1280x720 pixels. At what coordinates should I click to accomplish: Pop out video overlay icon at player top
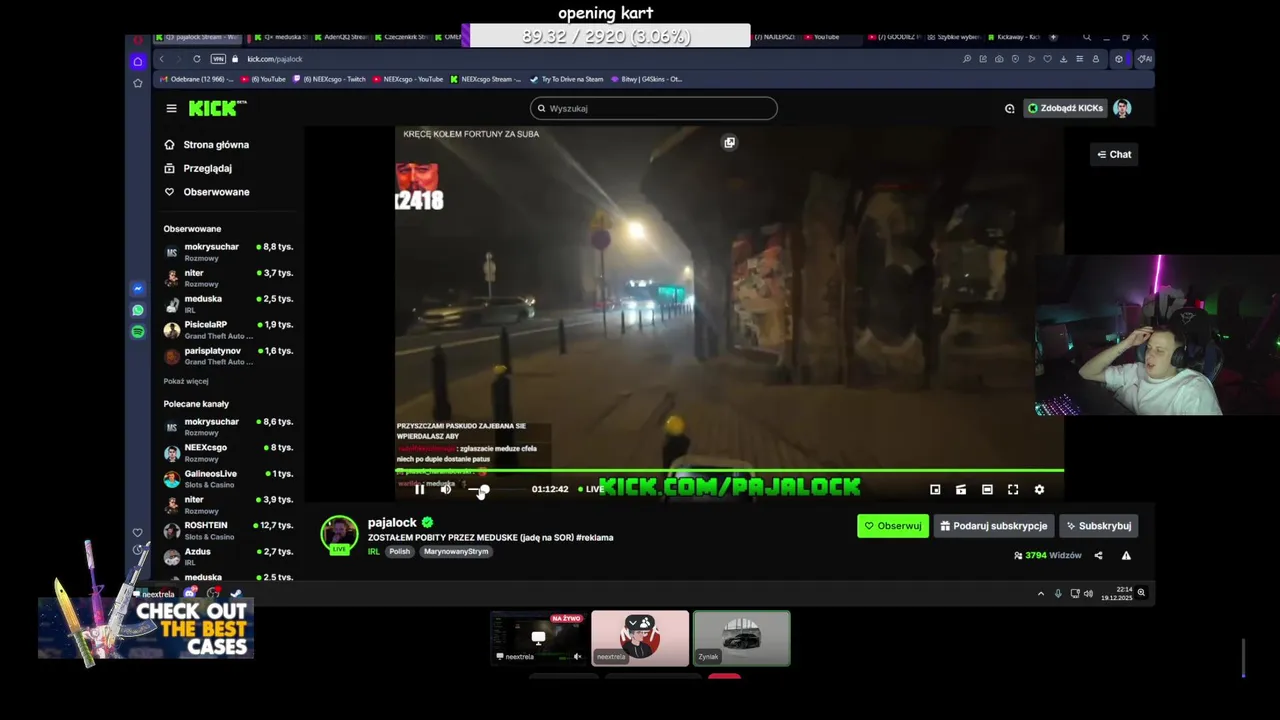click(729, 142)
